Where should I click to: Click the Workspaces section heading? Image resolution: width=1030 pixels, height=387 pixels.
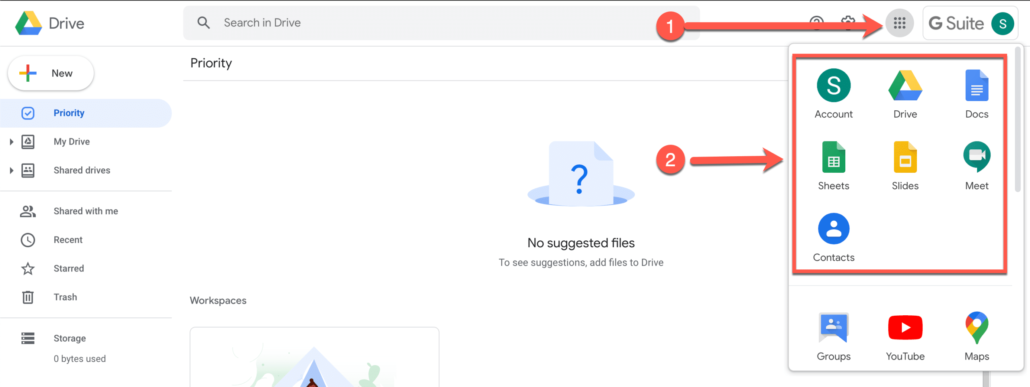click(x=218, y=300)
